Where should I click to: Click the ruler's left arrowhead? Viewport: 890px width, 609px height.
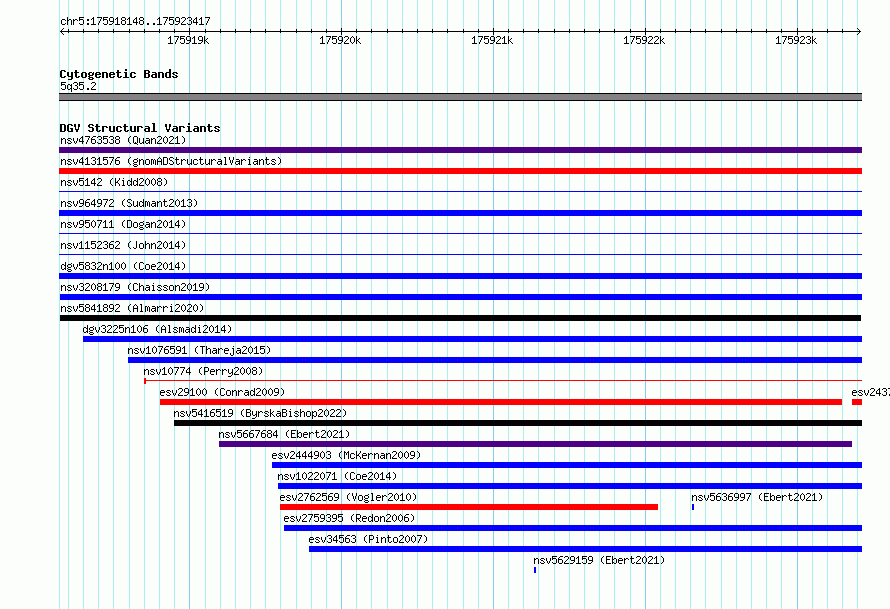click(x=62, y=31)
